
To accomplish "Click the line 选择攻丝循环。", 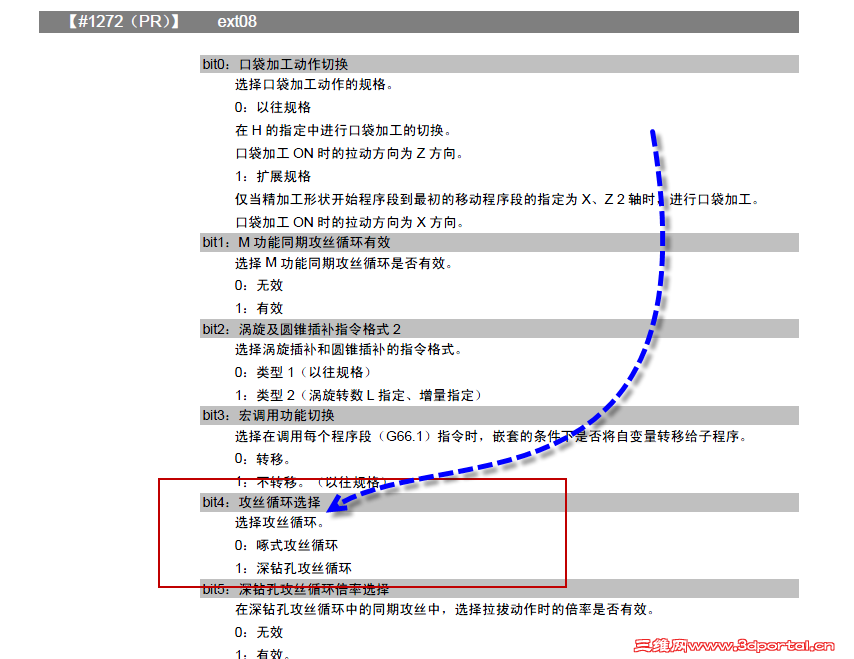I will tap(279, 522).
